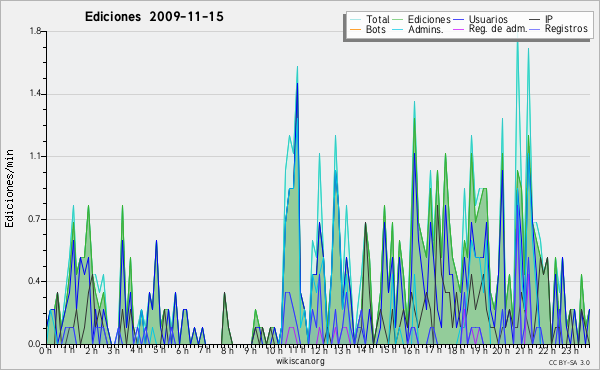Screen dimensions: 600x370
Task: Select the Admins. legend label
Action: pyautogui.click(x=426, y=29)
